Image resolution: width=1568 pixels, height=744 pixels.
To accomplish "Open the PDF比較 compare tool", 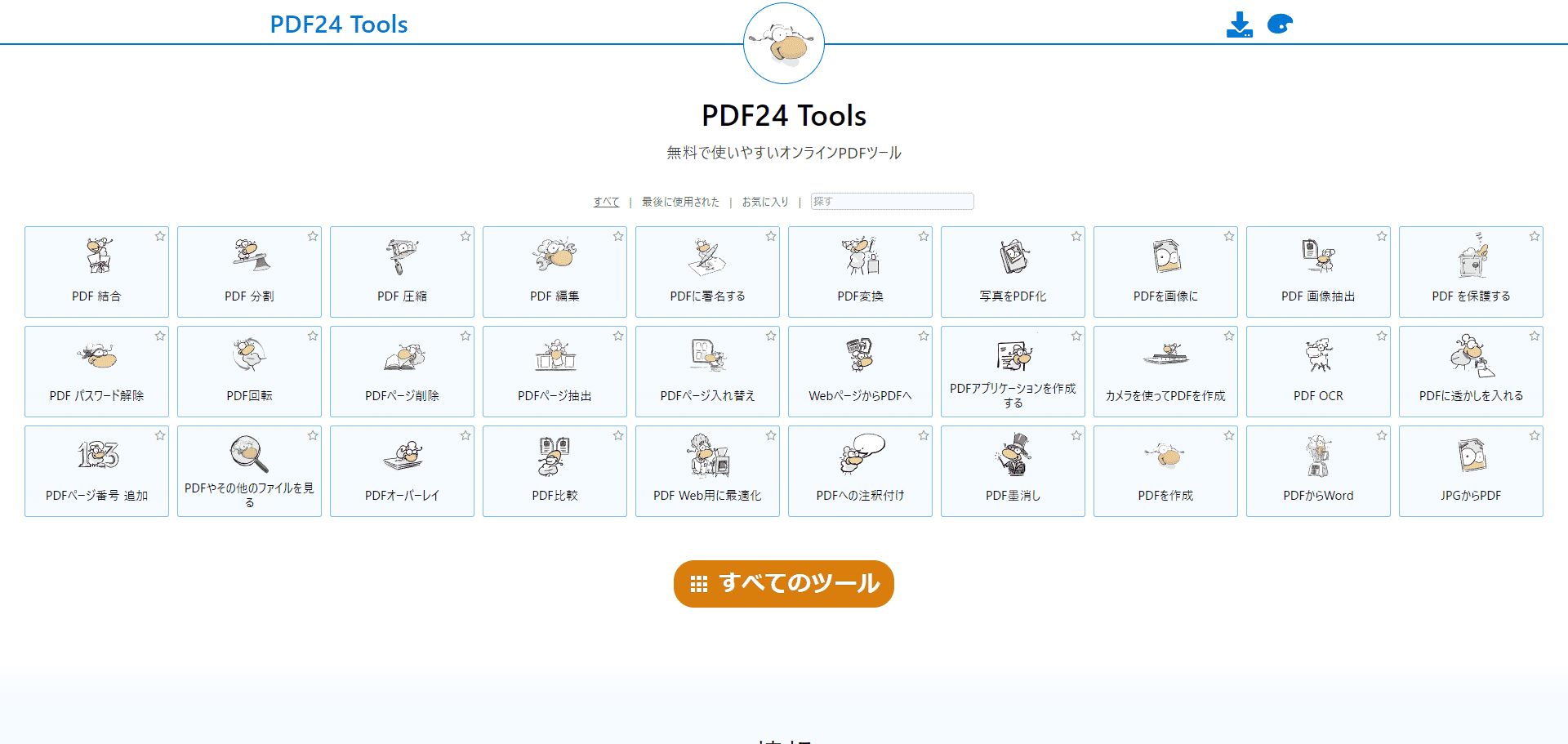I will [555, 471].
